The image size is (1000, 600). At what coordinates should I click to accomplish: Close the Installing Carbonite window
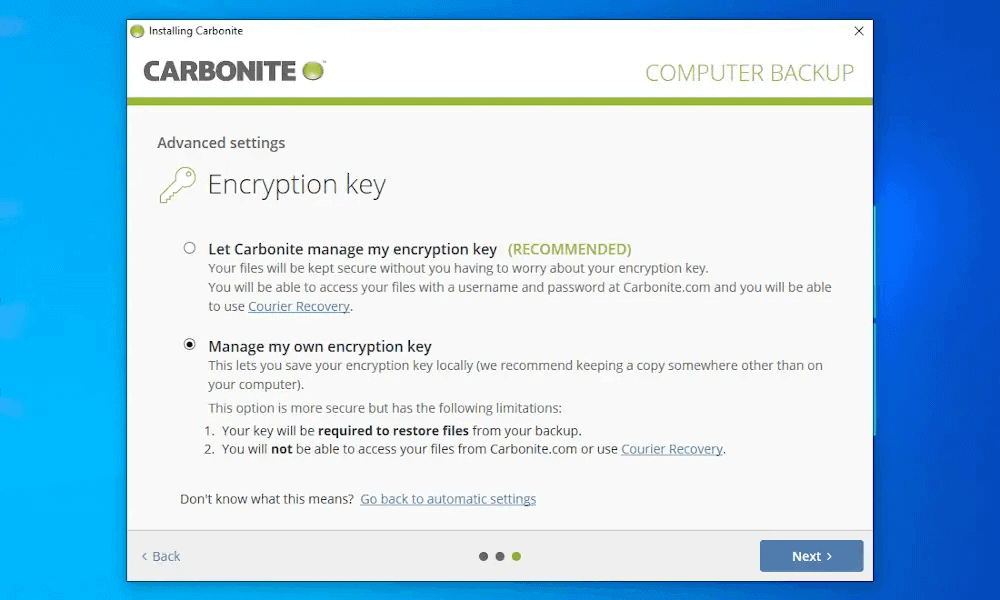pos(858,31)
